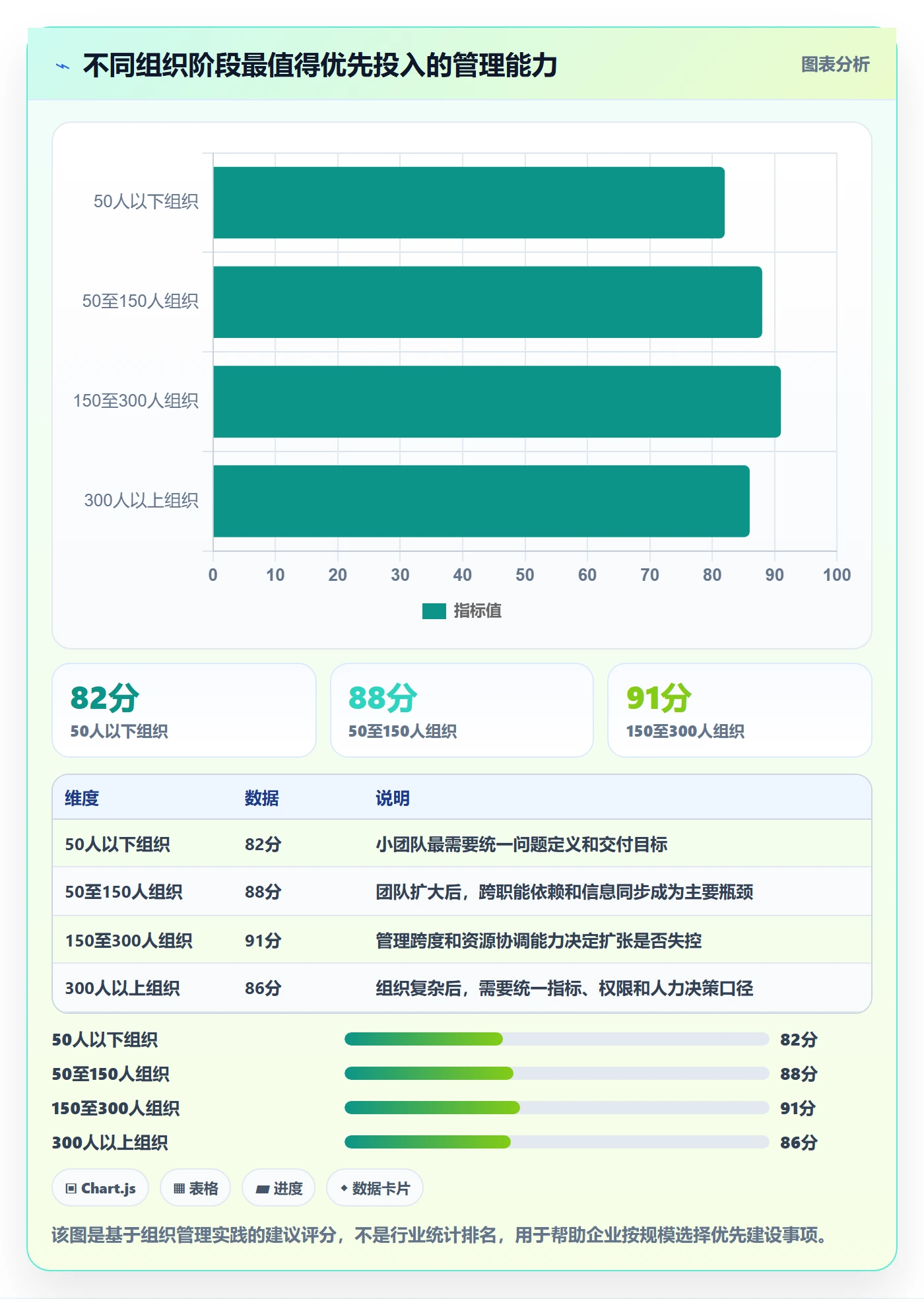Select the Chart.js tag

[100, 1188]
